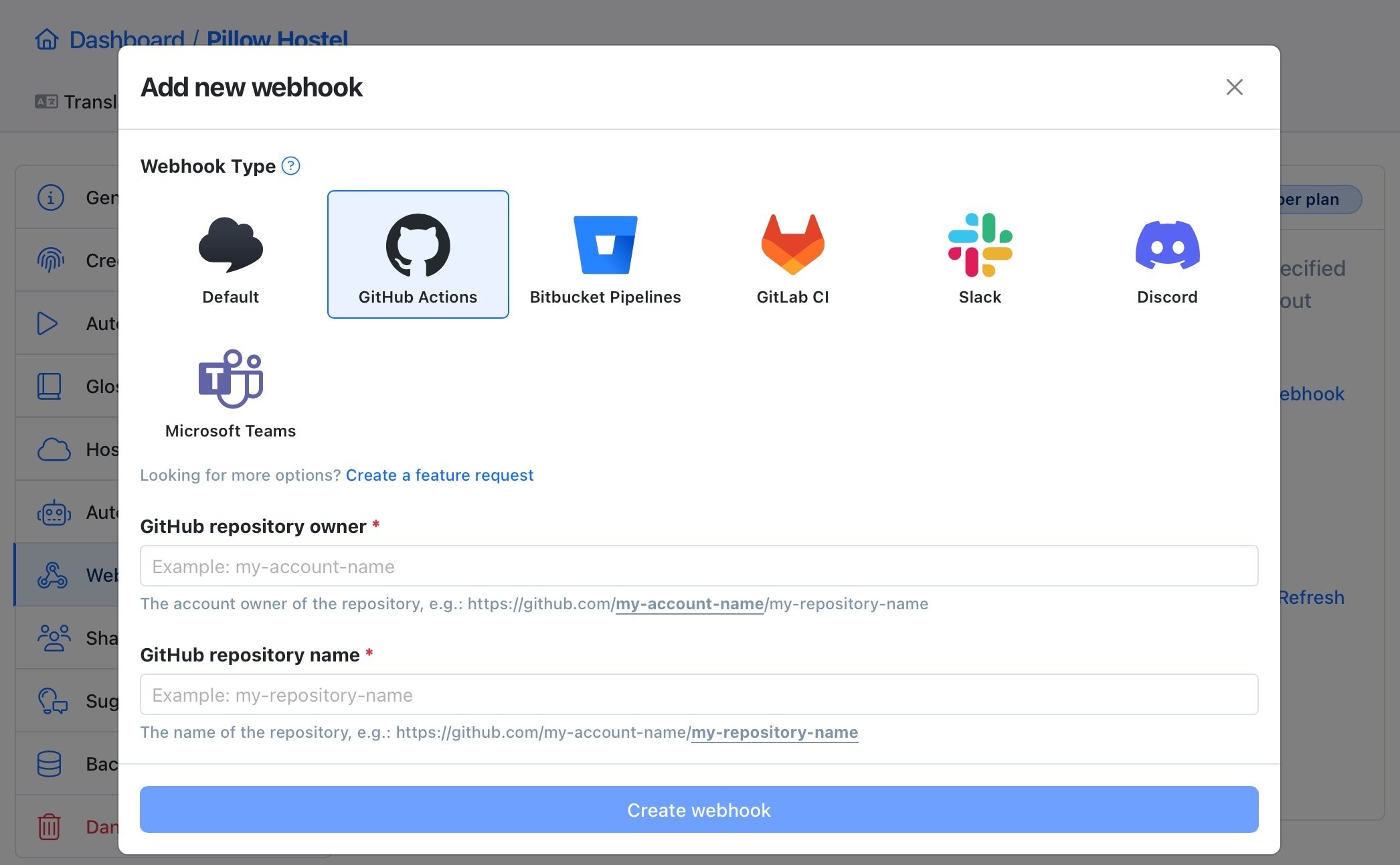Screen dimensions: 1400x865
Task: Go to Dashboard breadcrumb link
Action: click(x=126, y=39)
